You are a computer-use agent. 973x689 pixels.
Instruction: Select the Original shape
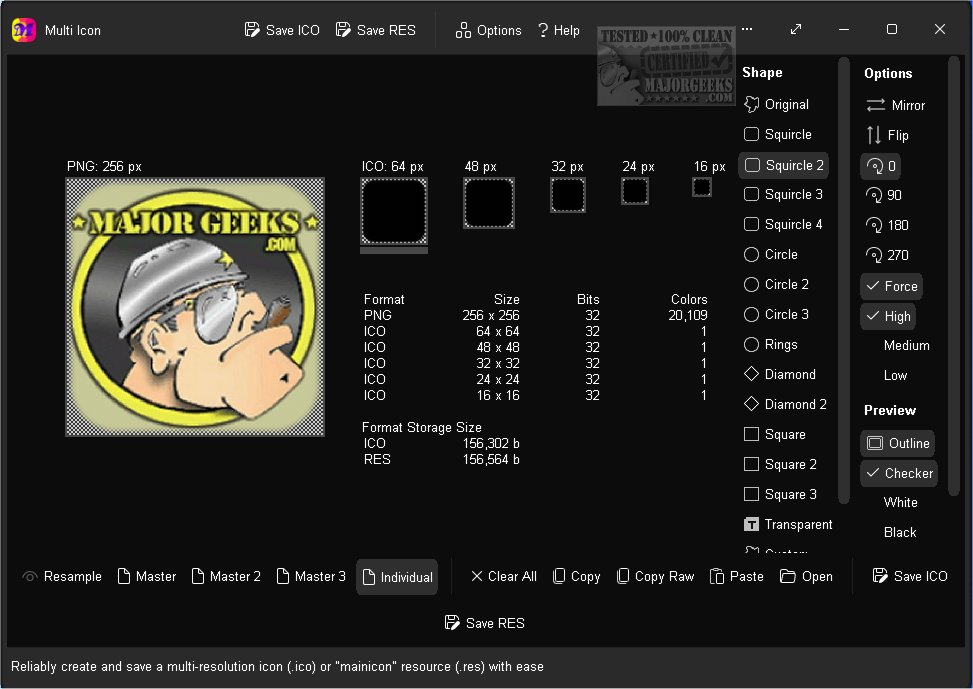[776, 104]
